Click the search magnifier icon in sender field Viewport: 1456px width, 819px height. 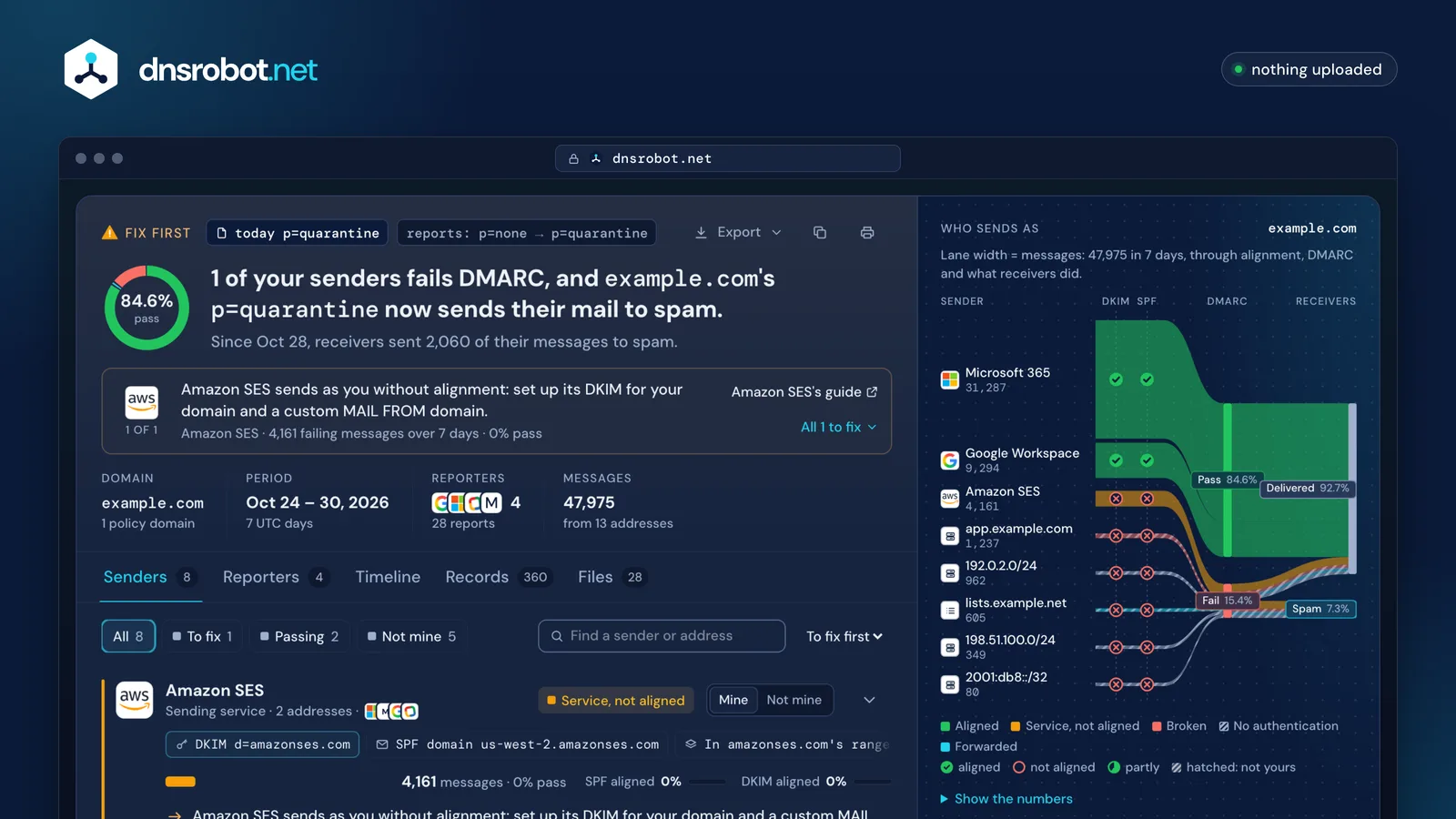(x=557, y=636)
